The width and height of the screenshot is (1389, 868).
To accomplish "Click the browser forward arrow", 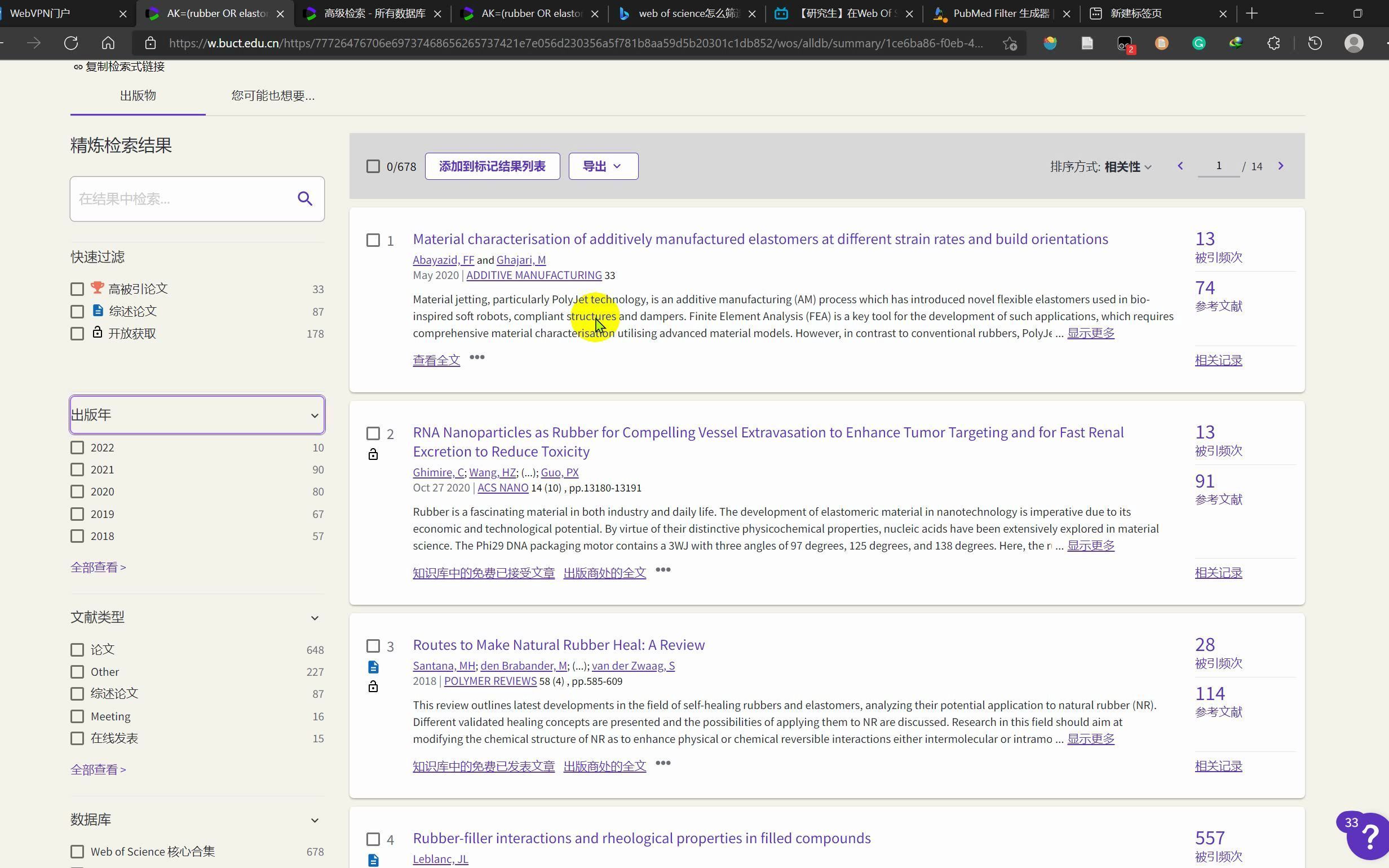I will pyautogui.click(x=33, y=43).
